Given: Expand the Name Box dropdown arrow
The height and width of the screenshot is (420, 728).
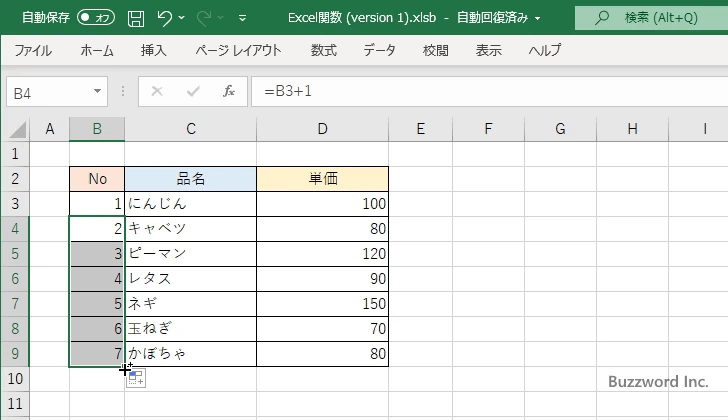Looking at the screenshot, I should click(97, 91).
